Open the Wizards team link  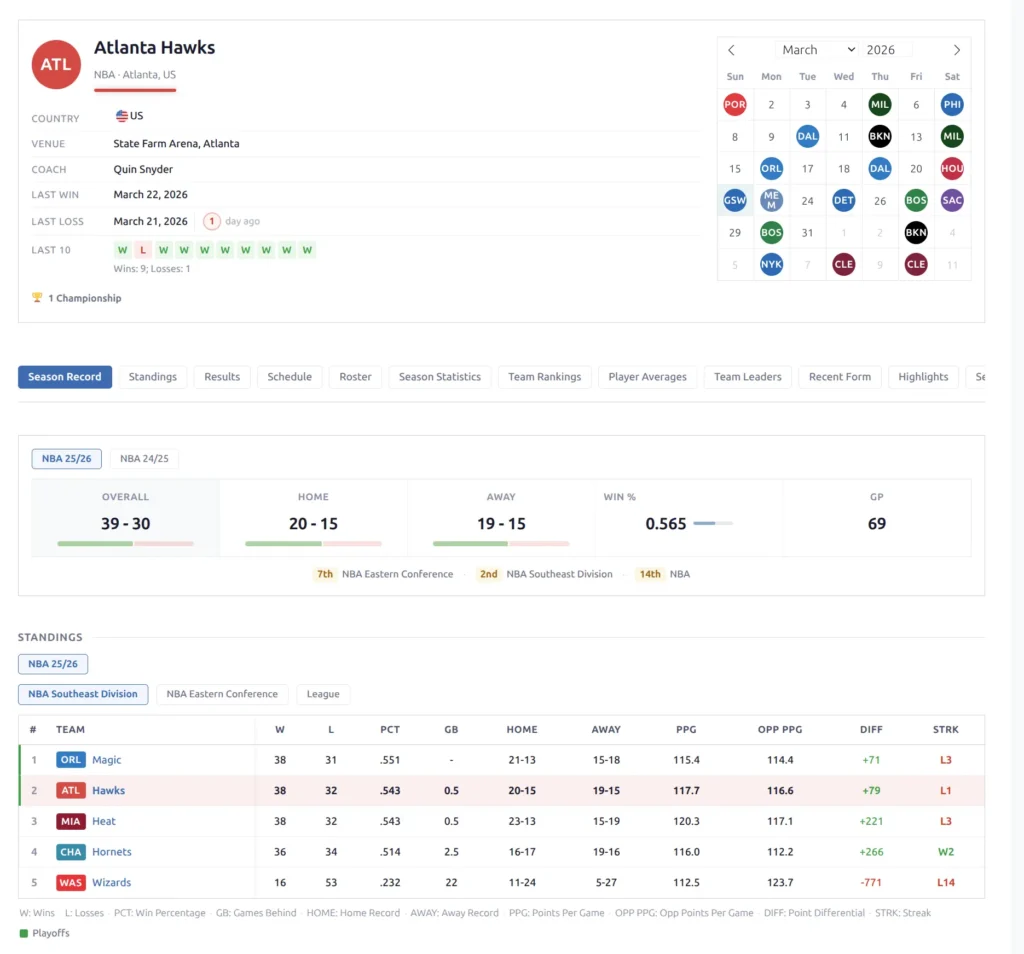112,883
